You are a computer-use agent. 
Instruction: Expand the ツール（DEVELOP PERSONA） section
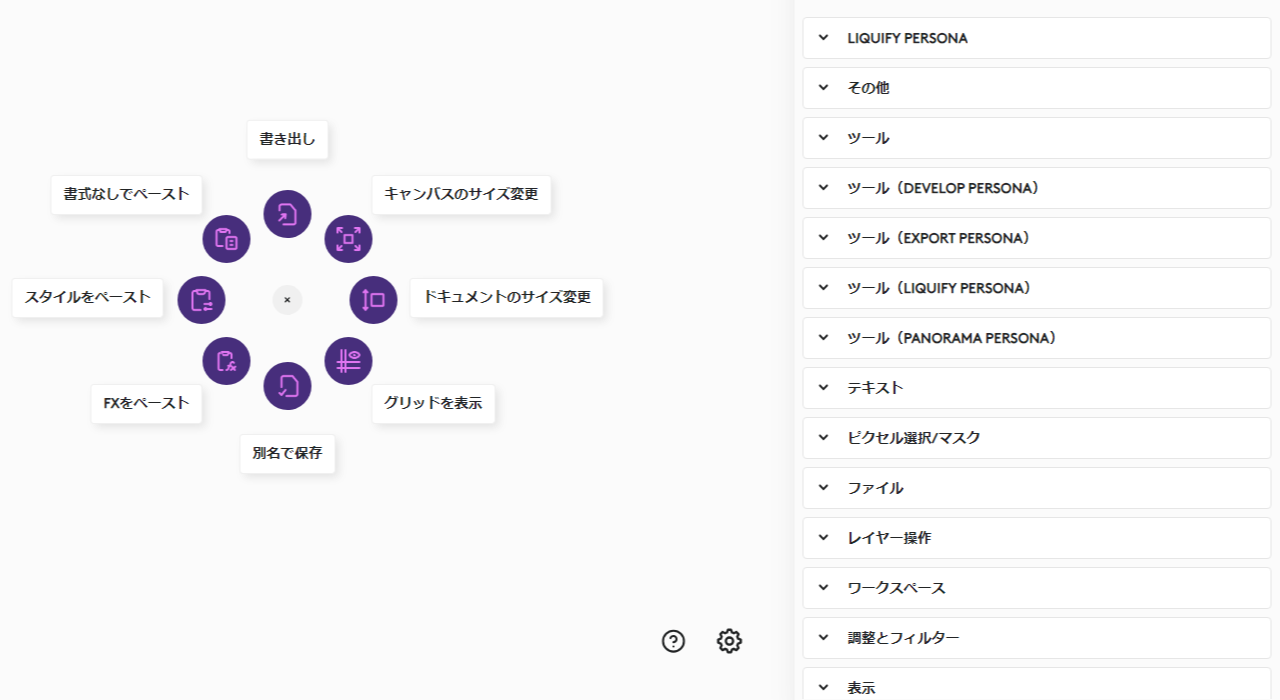(x=1036, y=188)
